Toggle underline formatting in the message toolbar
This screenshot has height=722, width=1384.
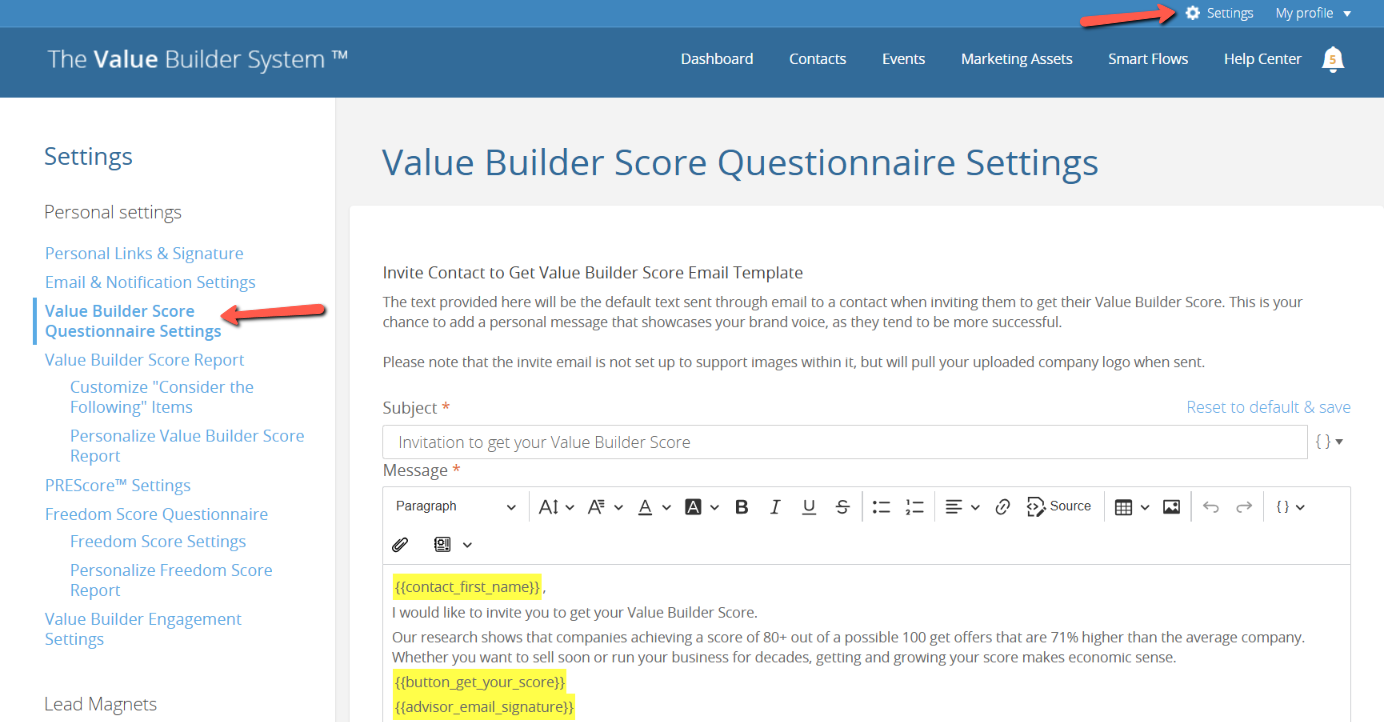tap(809, 507)
